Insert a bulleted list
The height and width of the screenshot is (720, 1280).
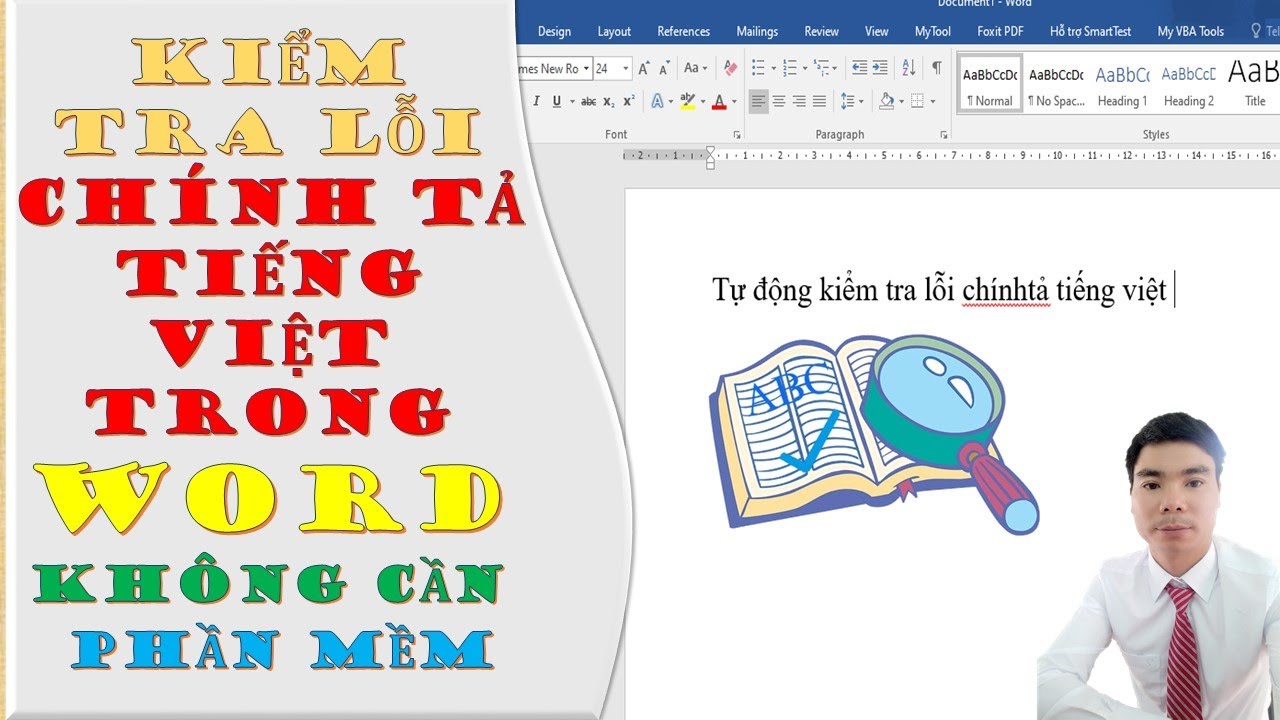(x=758, y=68)
